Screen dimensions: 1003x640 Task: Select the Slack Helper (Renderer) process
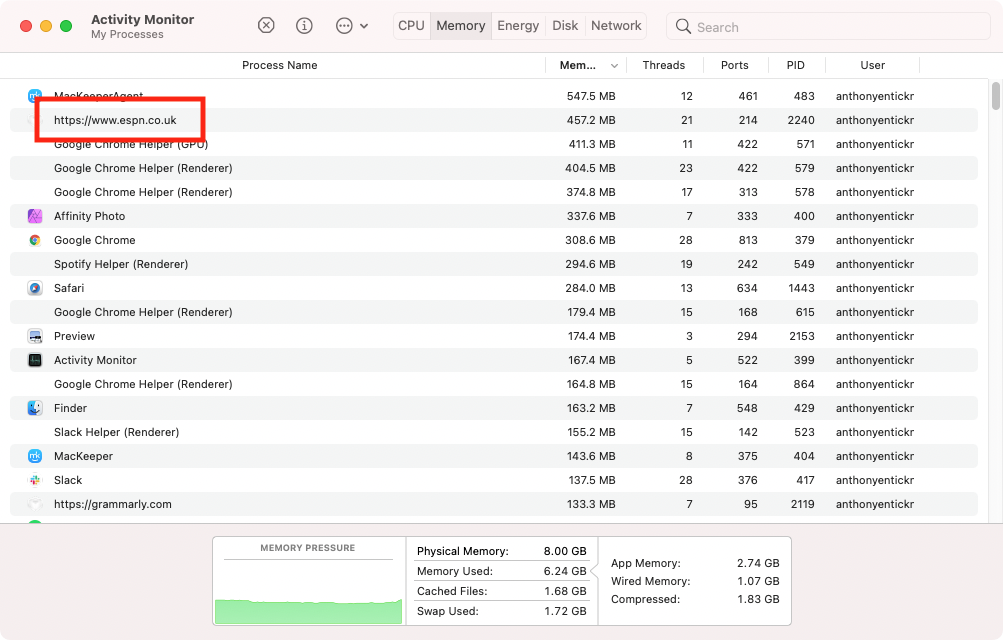coord(494,432)
